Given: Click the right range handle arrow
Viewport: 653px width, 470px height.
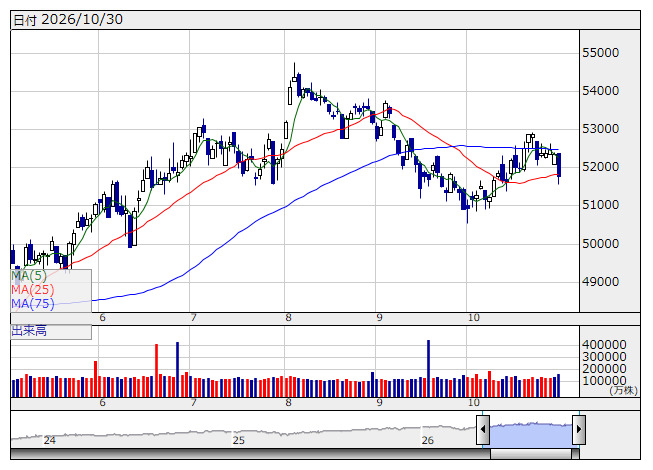Looking at the screenshot, I should (x=579, y=429).
